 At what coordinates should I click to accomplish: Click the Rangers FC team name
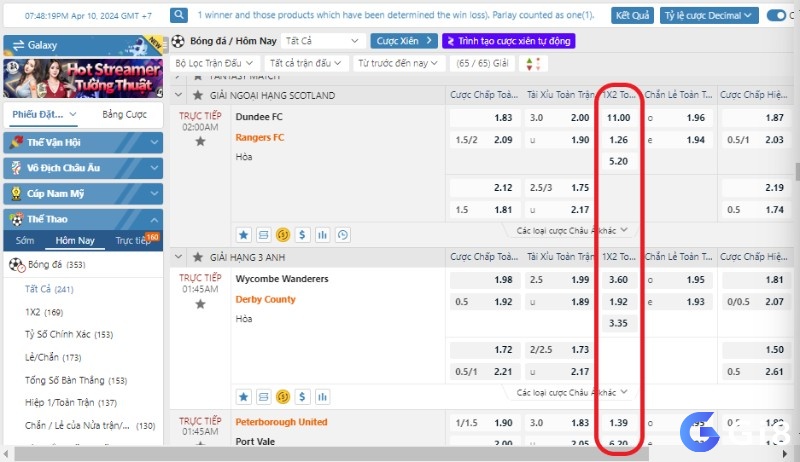point(260,138)
